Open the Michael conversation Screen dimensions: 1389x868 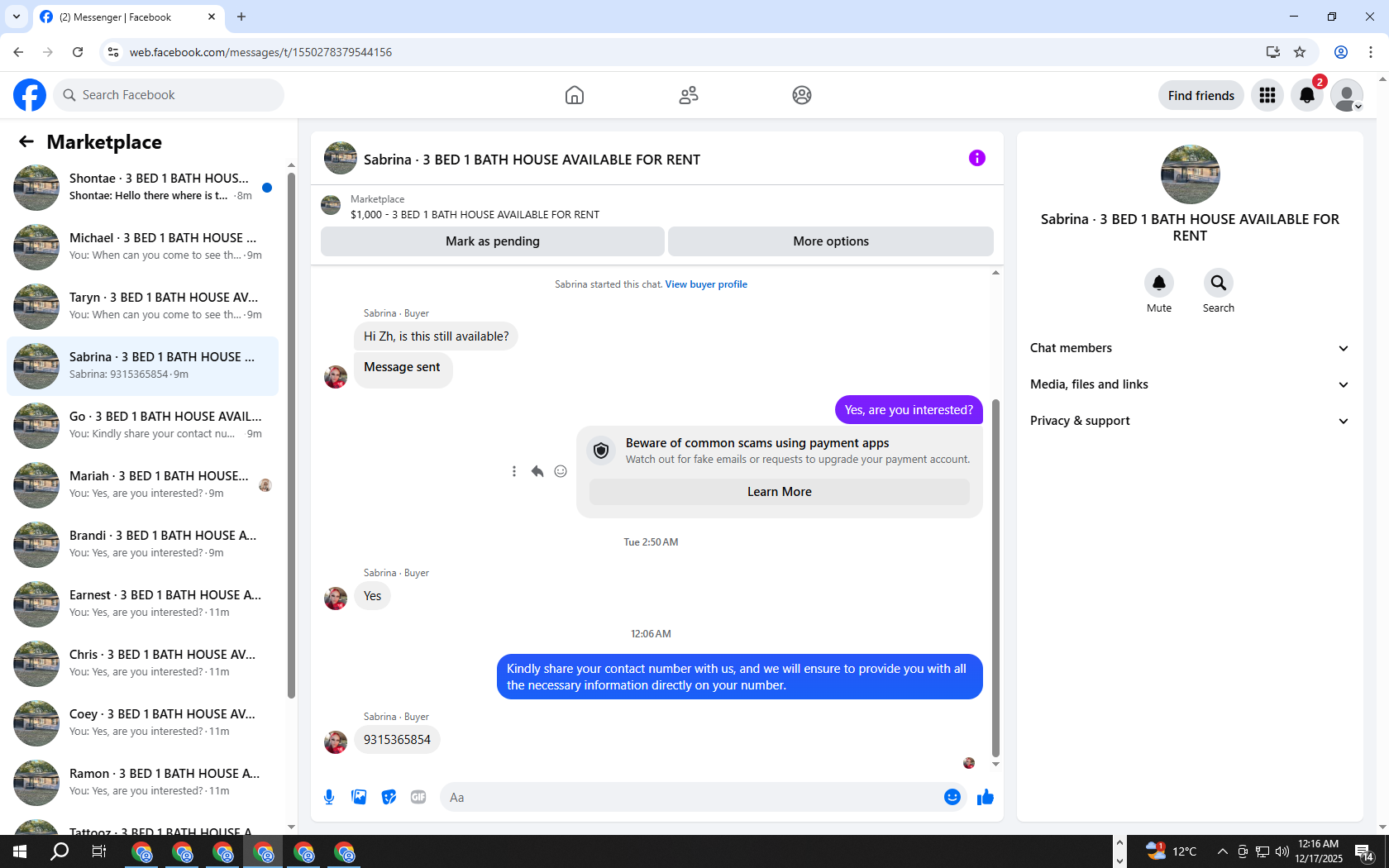click(143, 246)
